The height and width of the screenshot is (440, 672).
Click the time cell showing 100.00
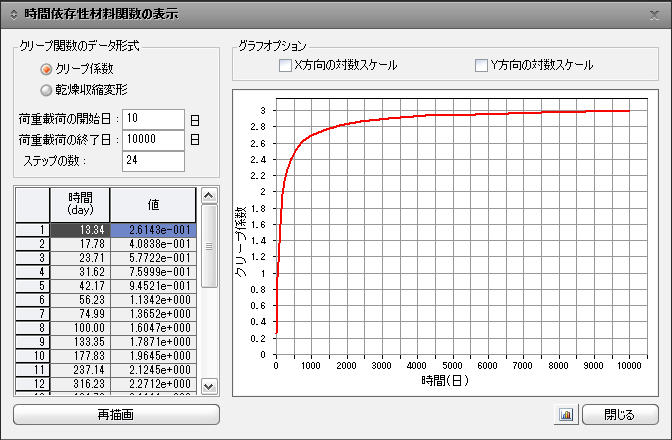(80, 327)
